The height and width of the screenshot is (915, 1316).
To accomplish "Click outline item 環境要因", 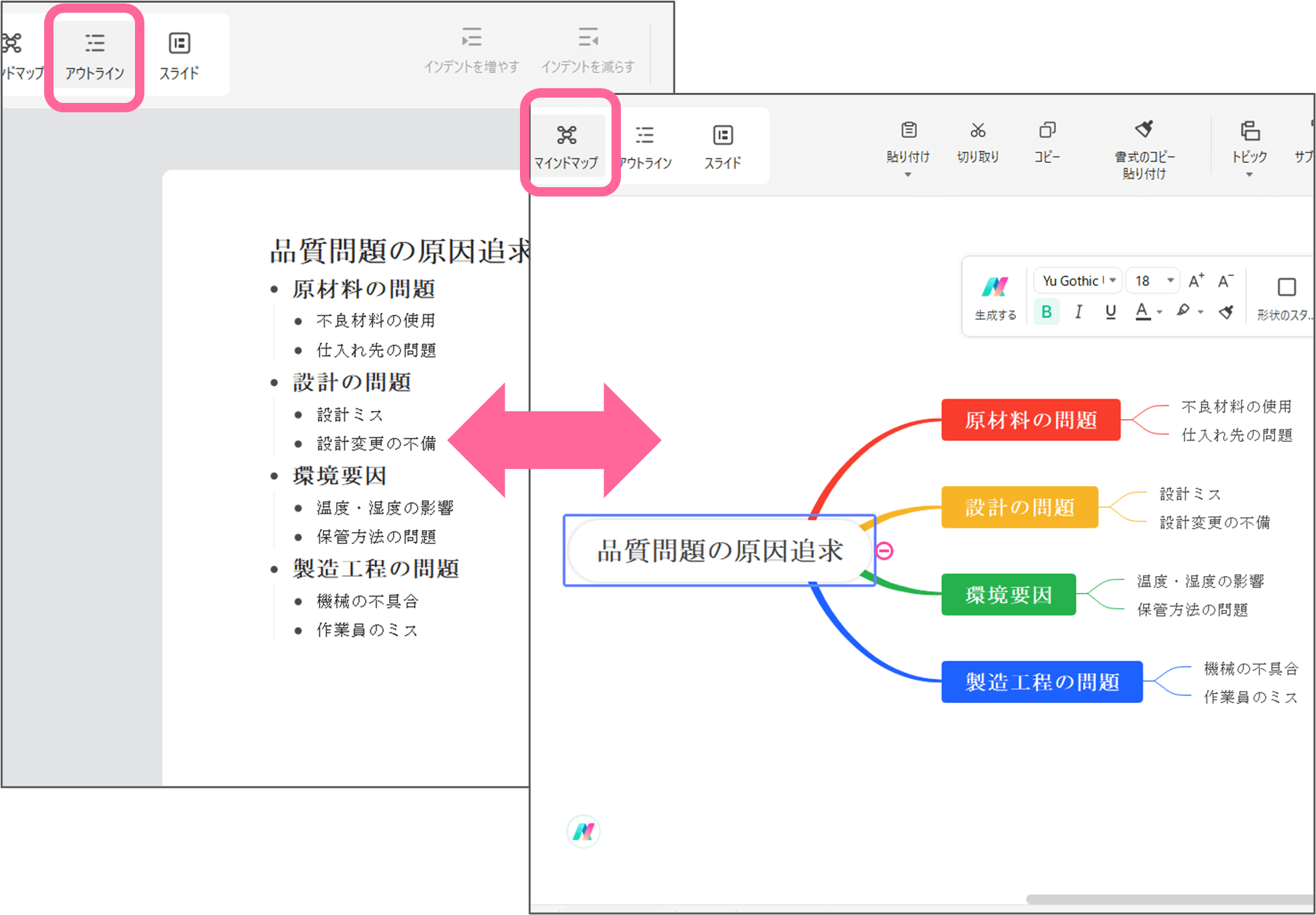I will click(x=340, y=476).
